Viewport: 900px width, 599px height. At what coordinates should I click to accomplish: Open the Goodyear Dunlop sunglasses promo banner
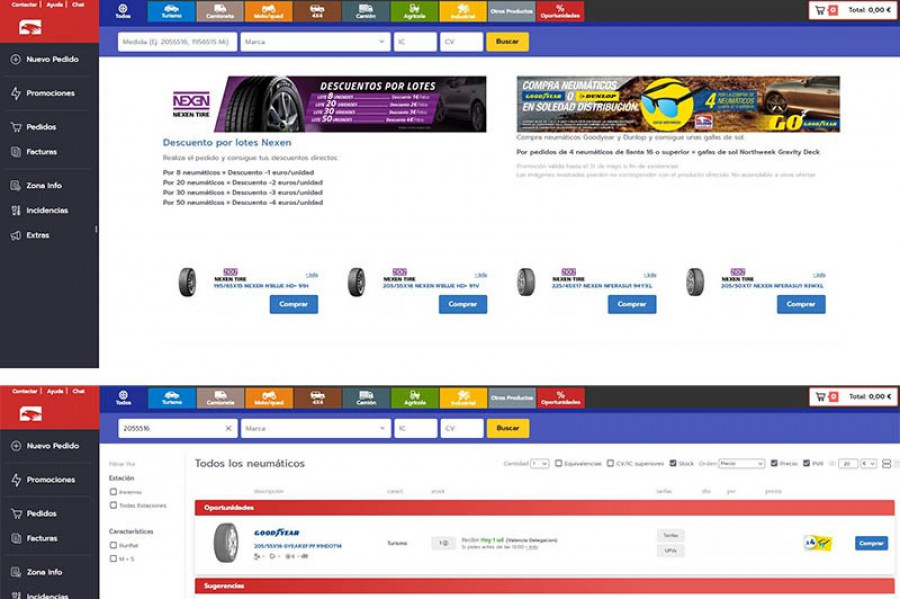tap(678, 104)
